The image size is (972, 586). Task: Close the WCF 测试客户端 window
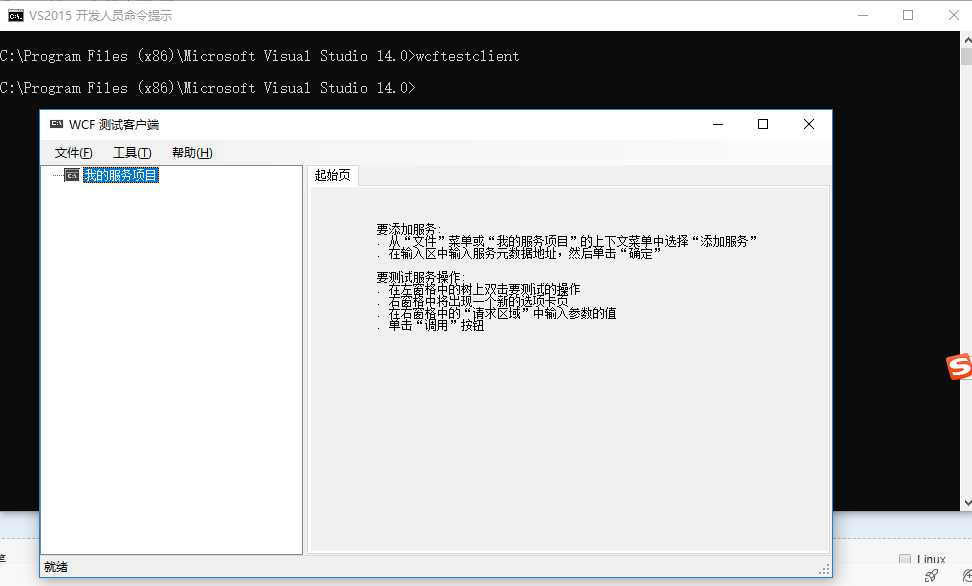(x=808, y=124)
